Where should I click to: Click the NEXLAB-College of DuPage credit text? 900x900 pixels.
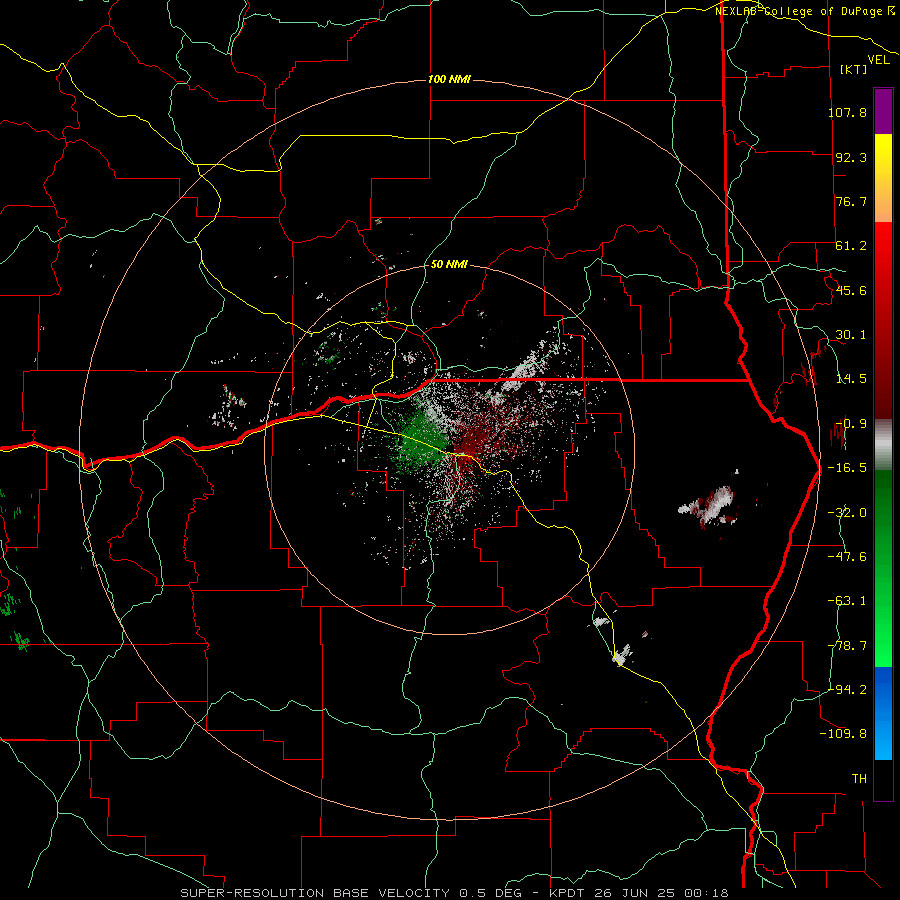[x=804, y=11]
